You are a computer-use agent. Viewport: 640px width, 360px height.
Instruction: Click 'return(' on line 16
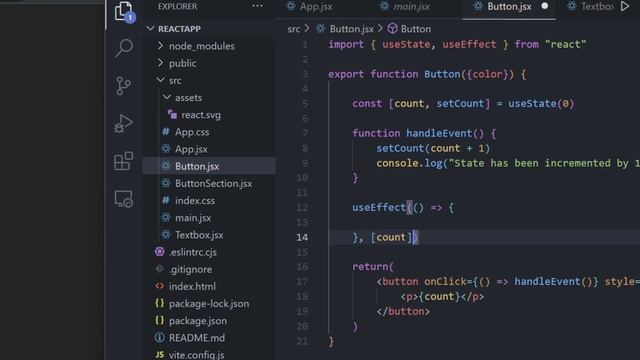(x=373, y=267)
